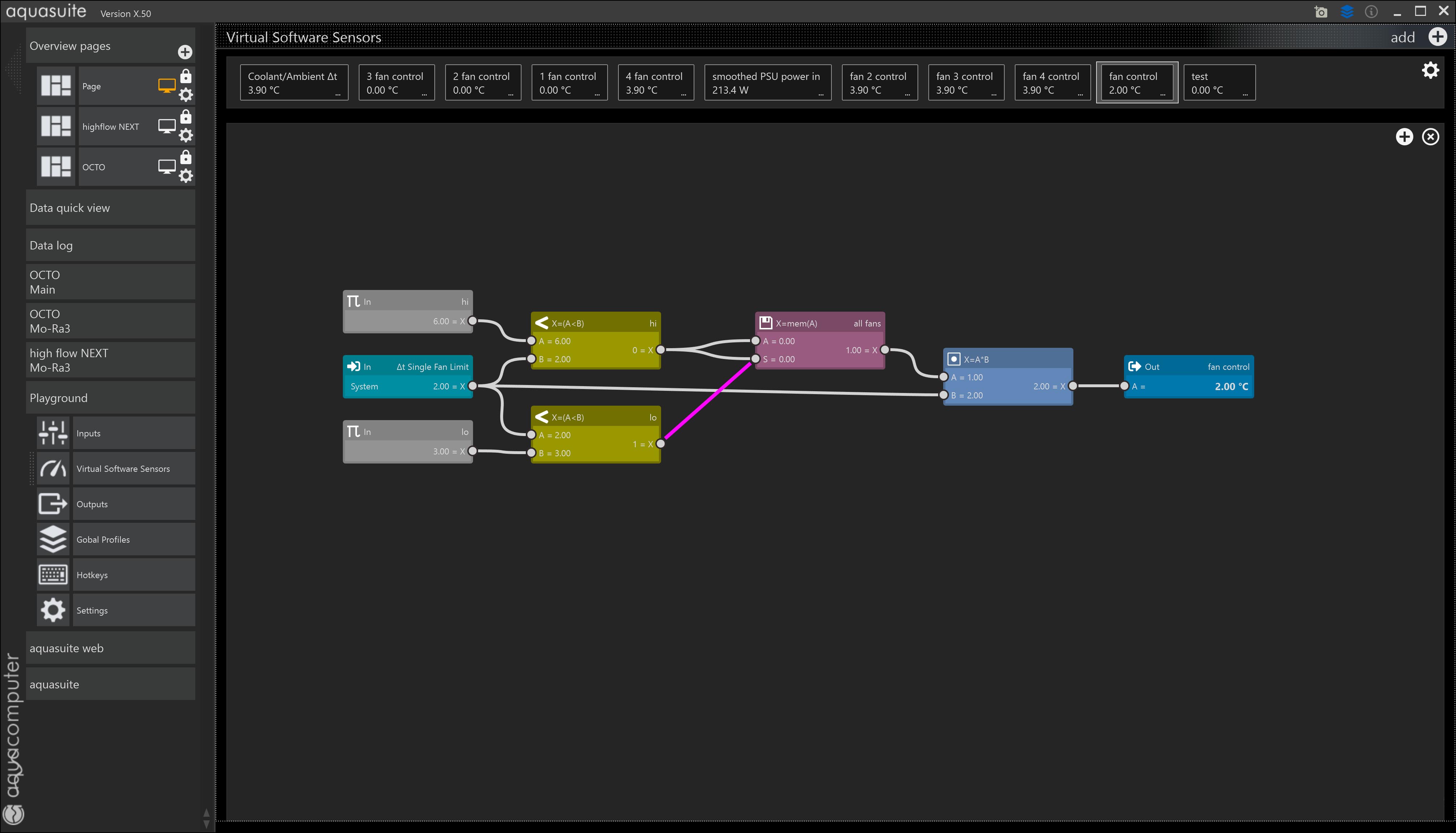Collapse the Playground section

[110, 398]
